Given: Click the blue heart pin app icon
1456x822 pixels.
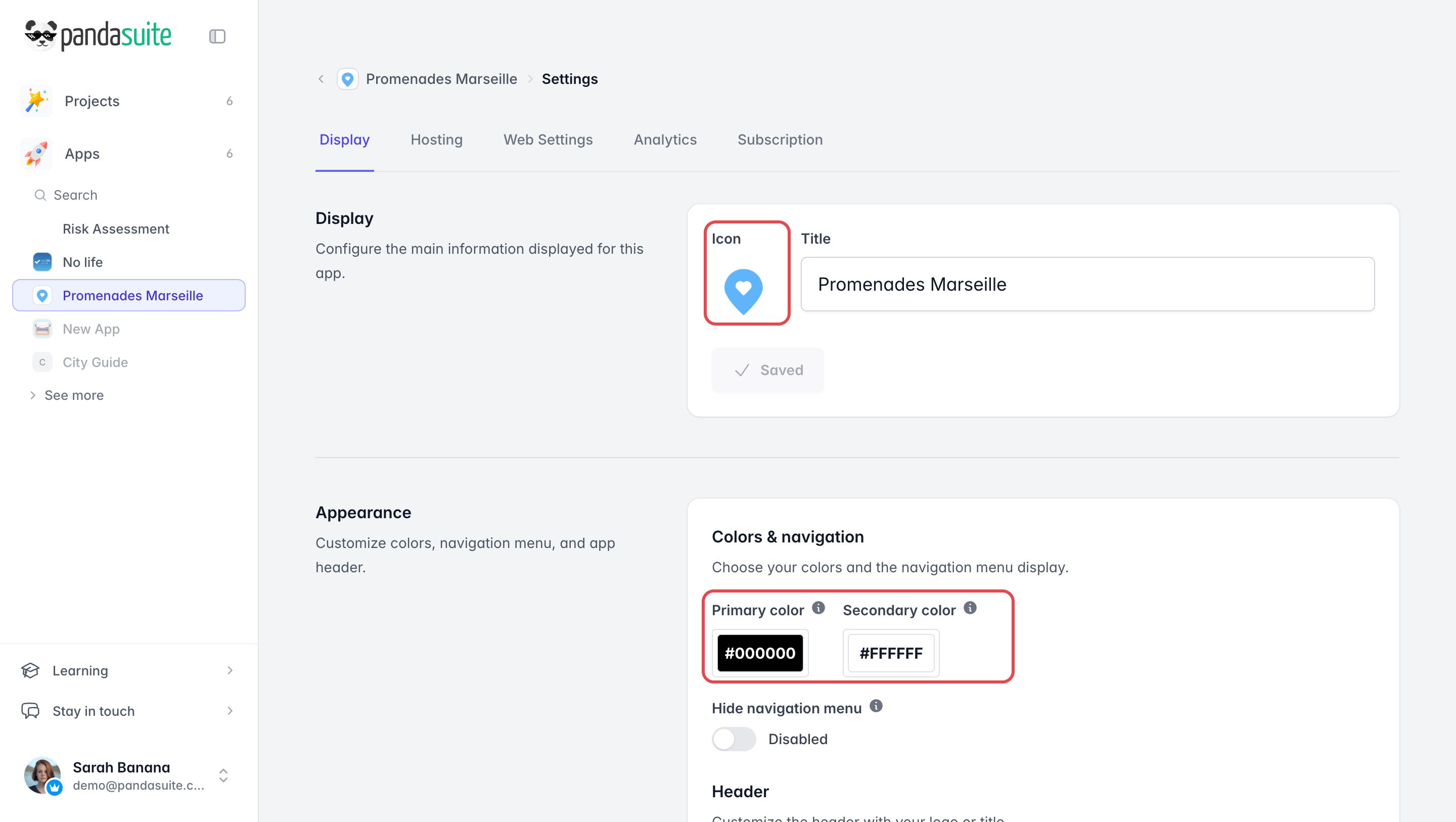Looking at the screenshot, I should 743,291.
